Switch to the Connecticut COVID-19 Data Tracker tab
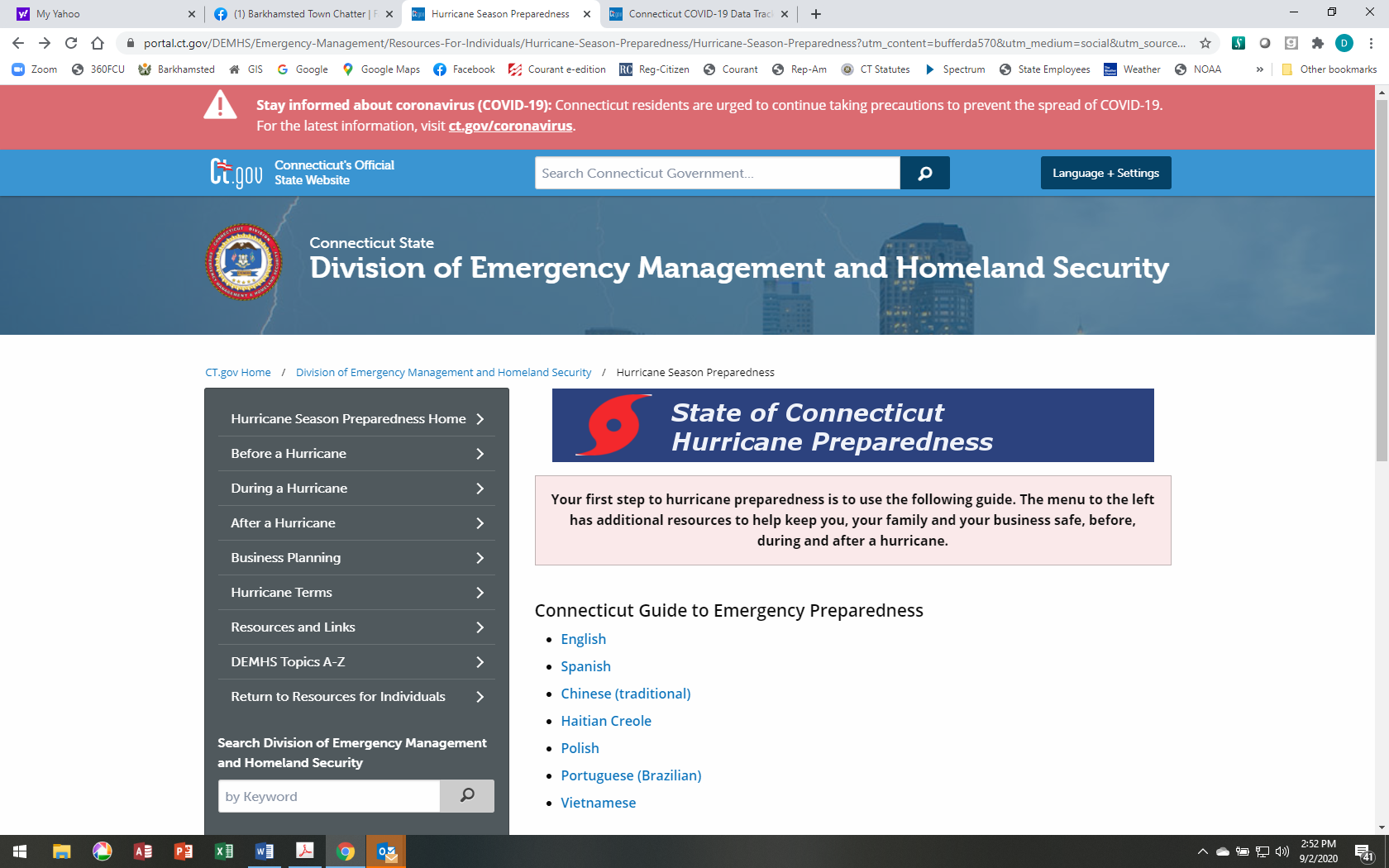The width and height of the screenshot is (1389, 868). click(700, 14)
